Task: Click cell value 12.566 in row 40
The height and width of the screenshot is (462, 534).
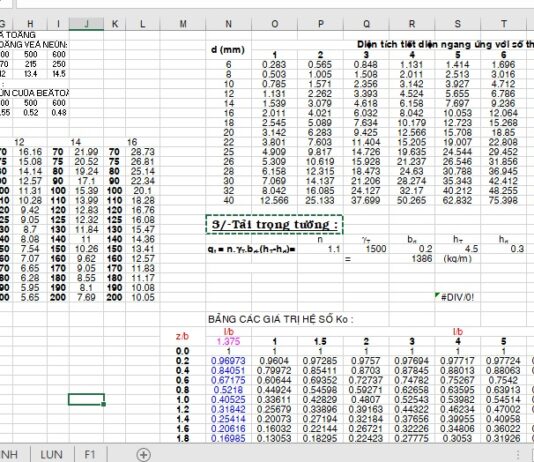Action: click(x=274, y=201)
